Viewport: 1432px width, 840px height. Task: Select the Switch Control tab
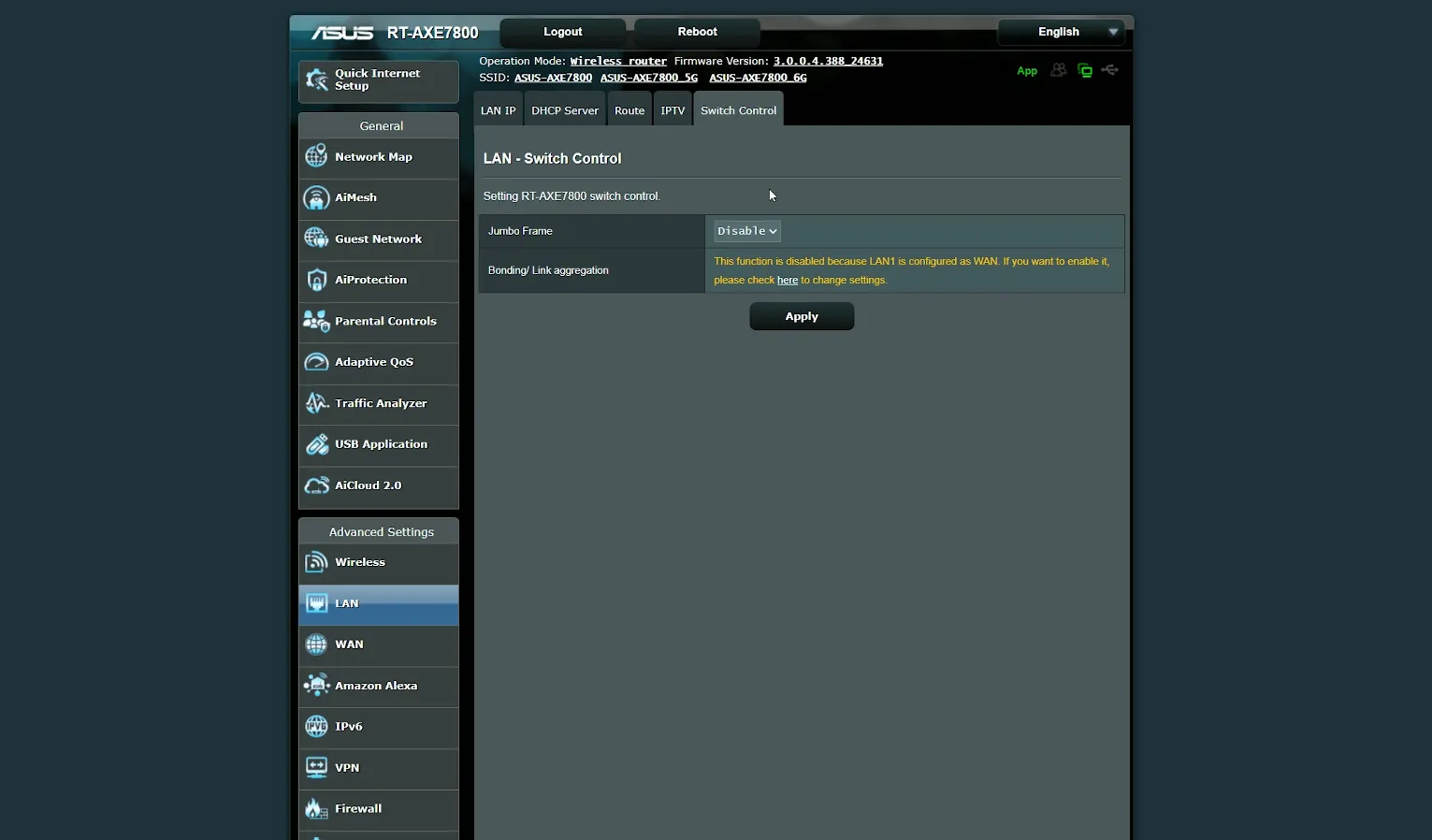pyautogui.click(x=738, y=110)
